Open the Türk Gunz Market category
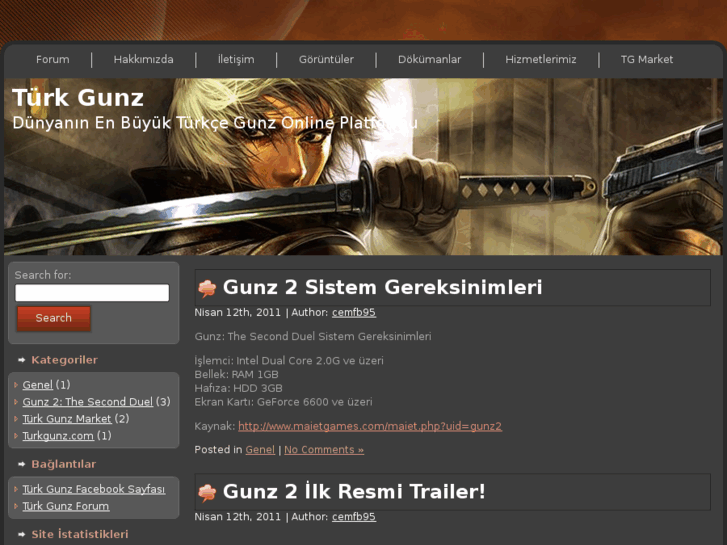Image resolution: width=727 pixels, height=545 pixels. 67,419
